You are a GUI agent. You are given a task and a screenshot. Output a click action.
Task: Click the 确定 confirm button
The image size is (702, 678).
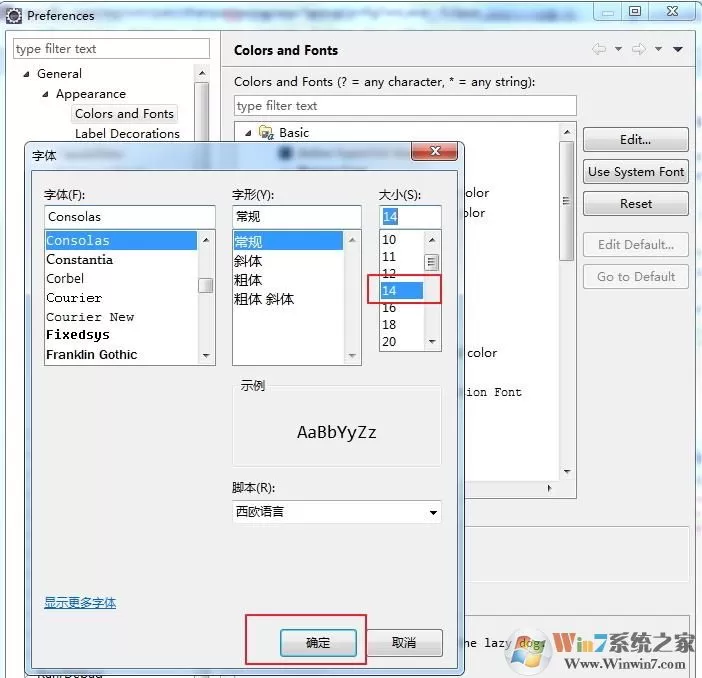click(x=318, y=643)
